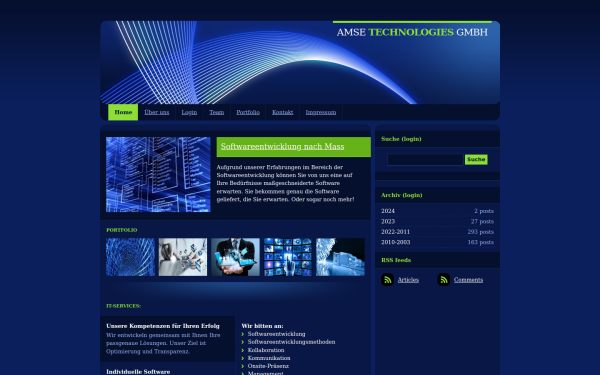
Task: Select the Onsite-Präsenz list item
Action: click(268, 366)
